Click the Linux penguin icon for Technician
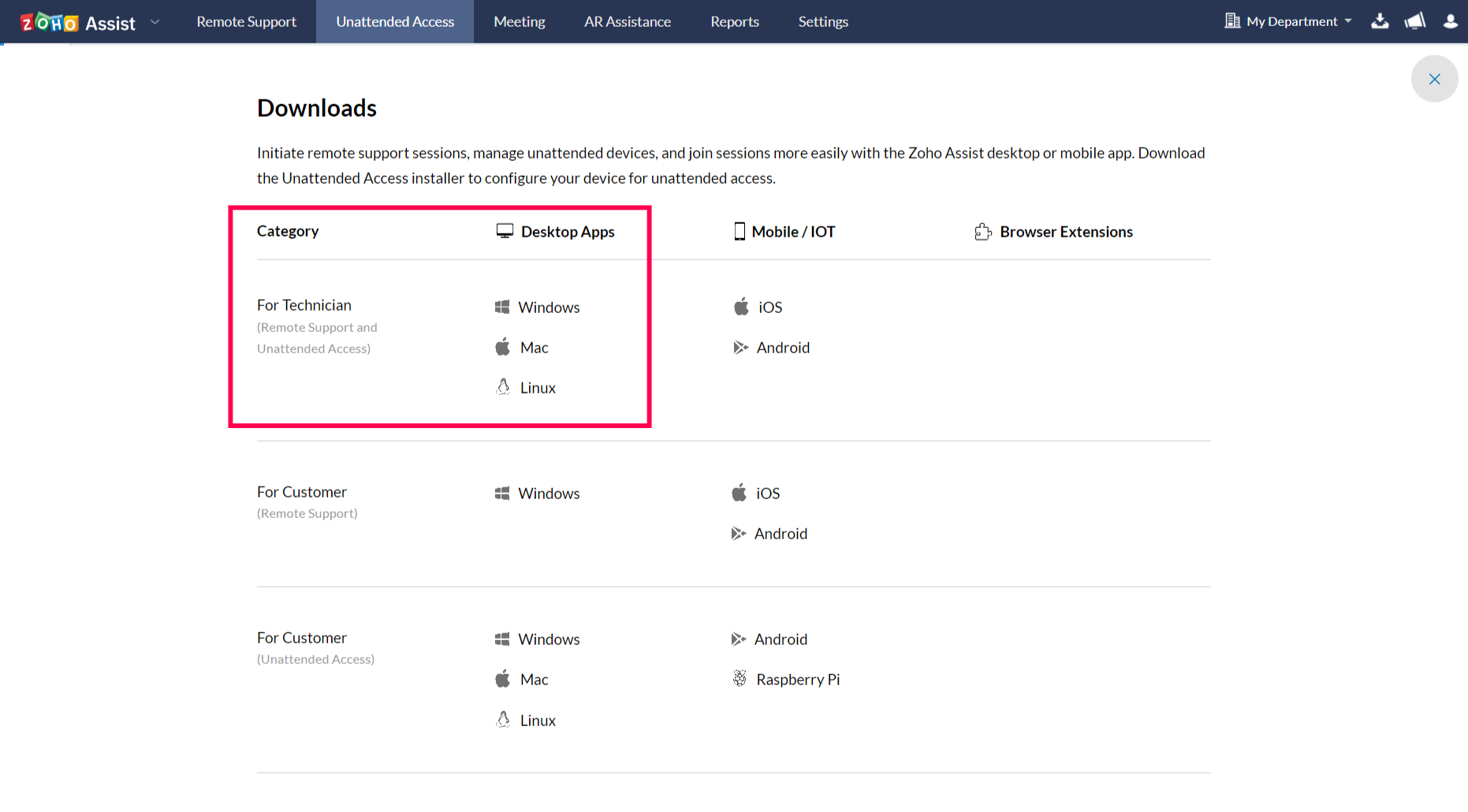Image resolution: width=1468 pixels, height=812 pixels. [503, 386]
